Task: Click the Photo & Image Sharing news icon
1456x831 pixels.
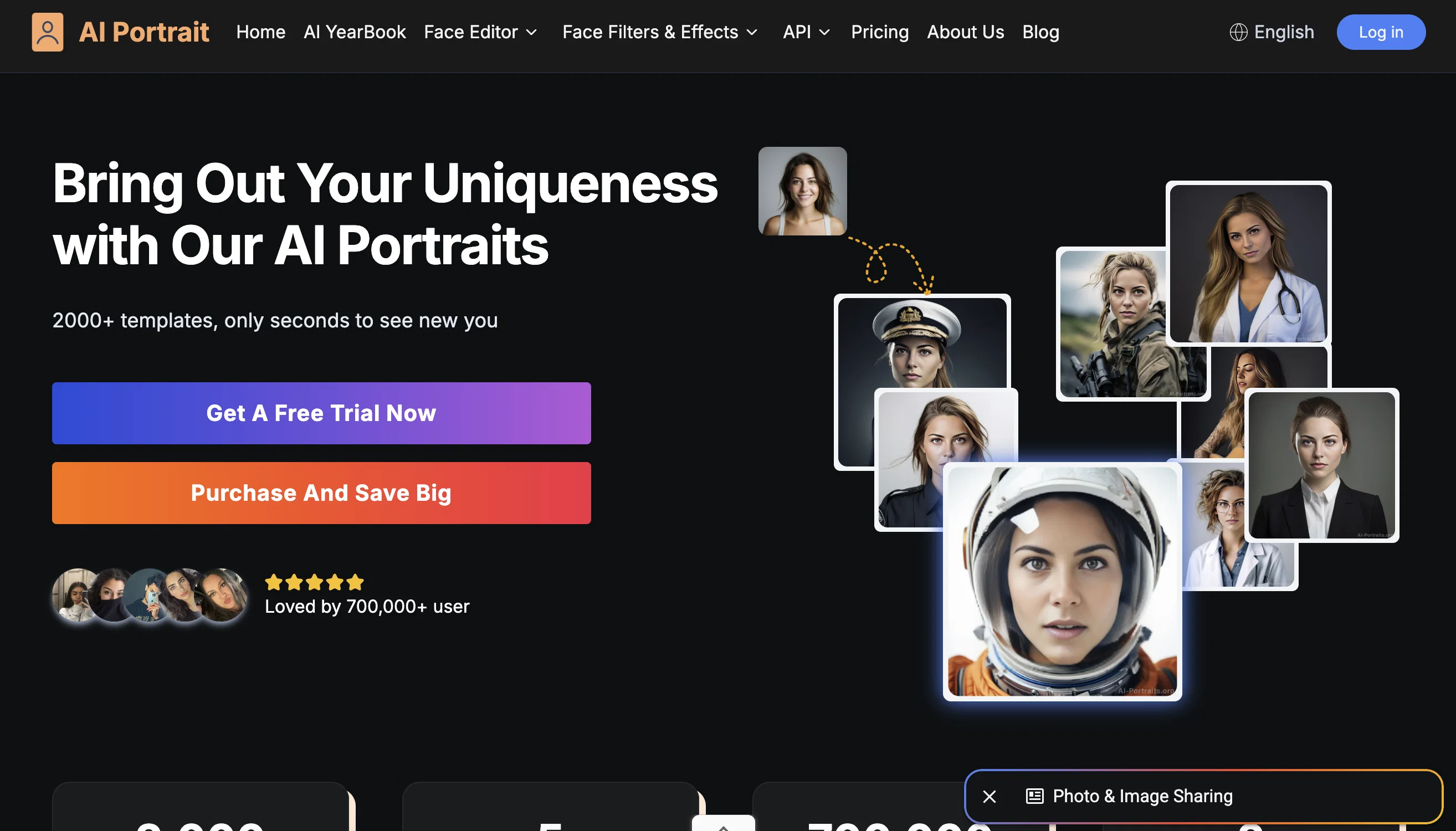Action: [x=1034, y=796]
